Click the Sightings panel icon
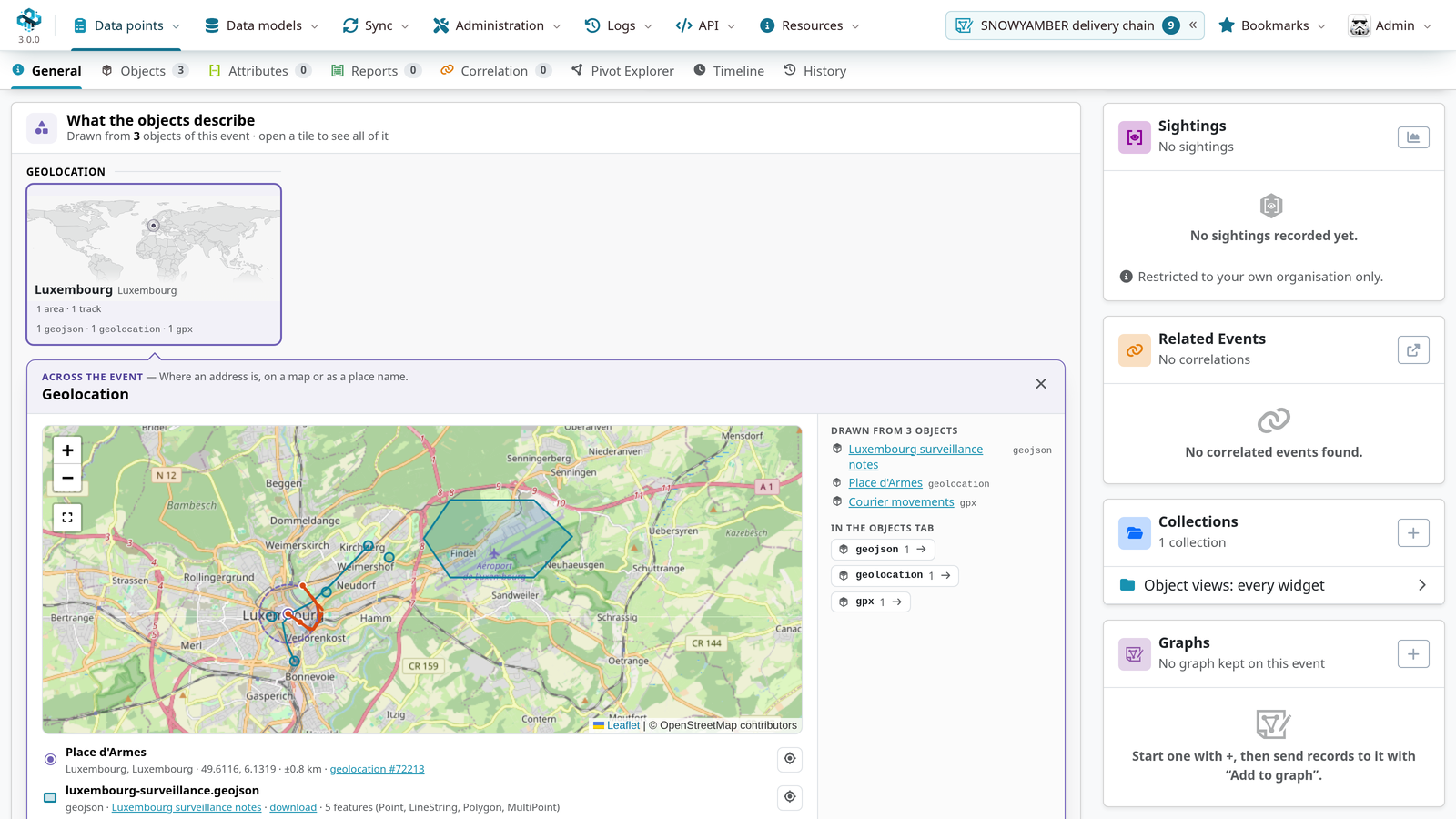 pos(1135,137)
